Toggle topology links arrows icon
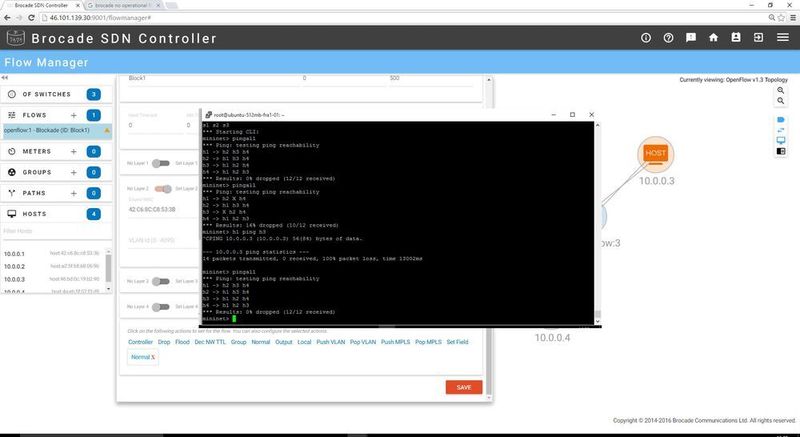Image resolution: width=800 pixels, height=437 pixels. 781,130
